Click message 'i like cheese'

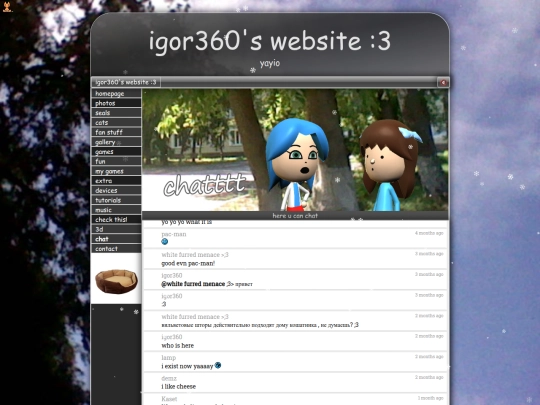(178, 386)
